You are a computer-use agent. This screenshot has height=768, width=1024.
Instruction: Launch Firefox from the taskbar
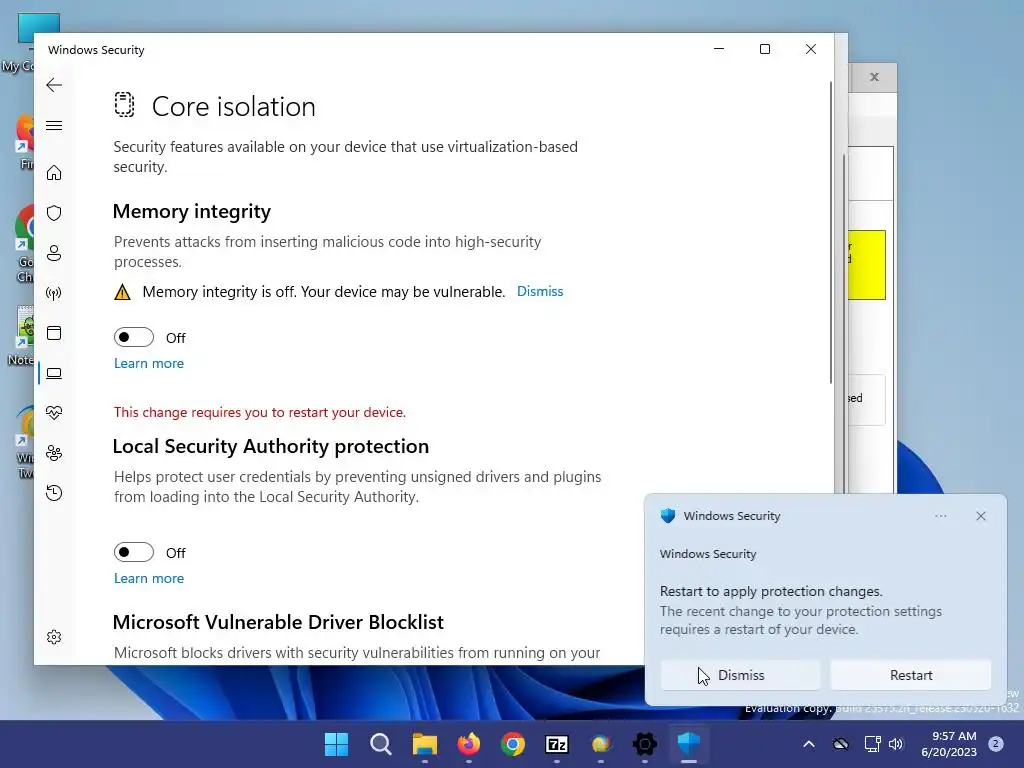469,744
